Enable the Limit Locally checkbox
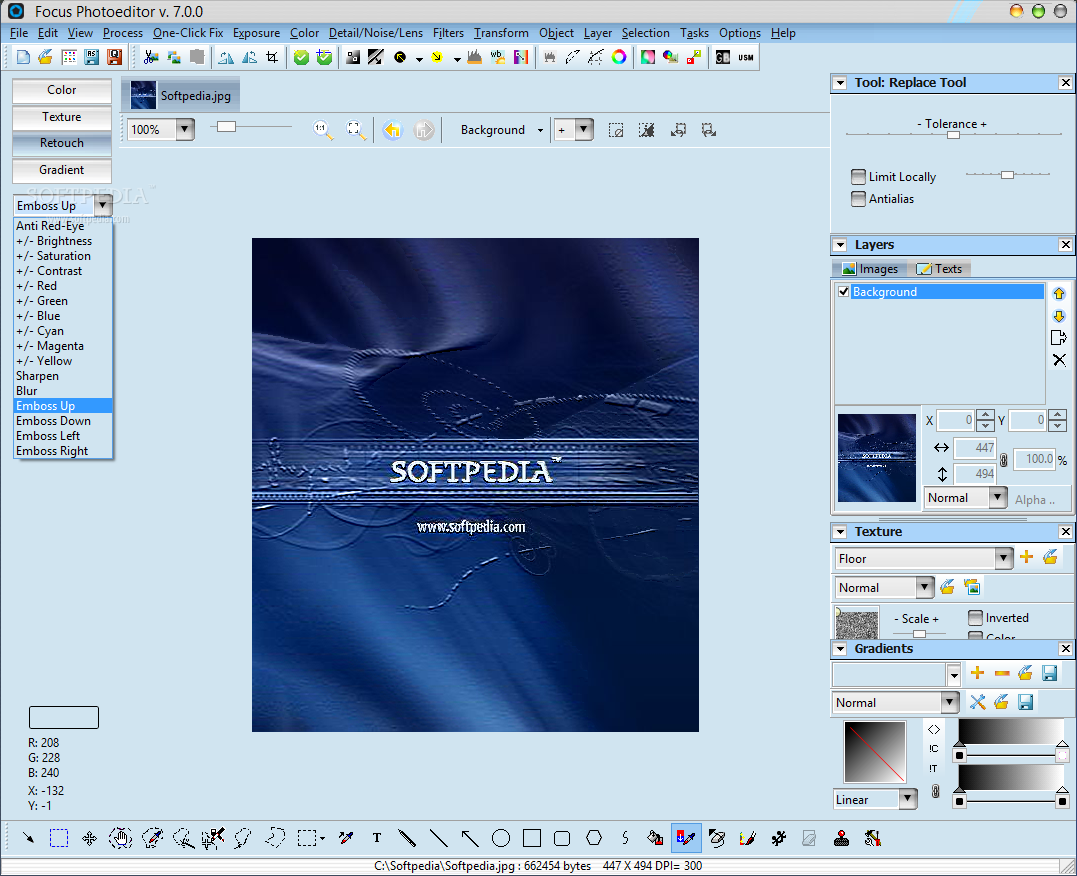Image resolution: width=1077 pixels, height=876 pixels. tap(859, 177)
